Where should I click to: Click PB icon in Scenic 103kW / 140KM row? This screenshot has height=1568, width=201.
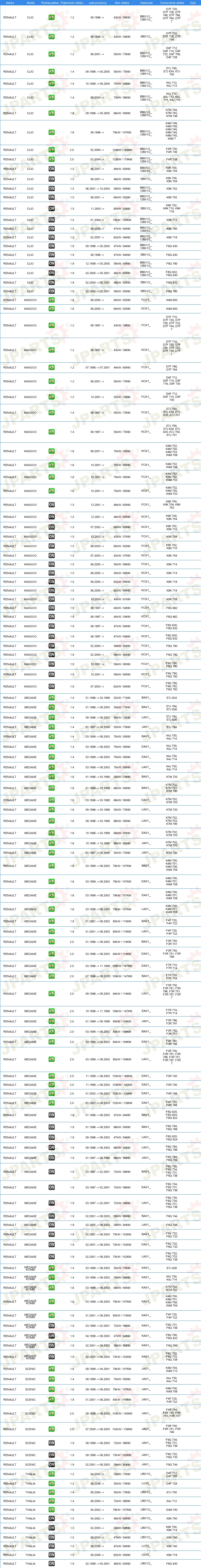[x=51, y=1414]
